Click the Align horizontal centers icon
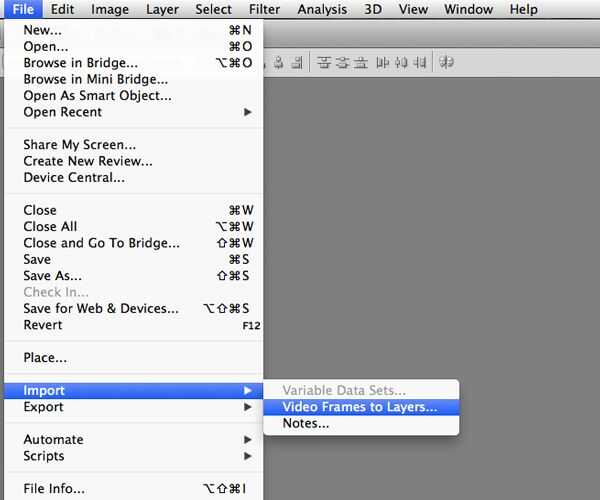 click(279, 62)
